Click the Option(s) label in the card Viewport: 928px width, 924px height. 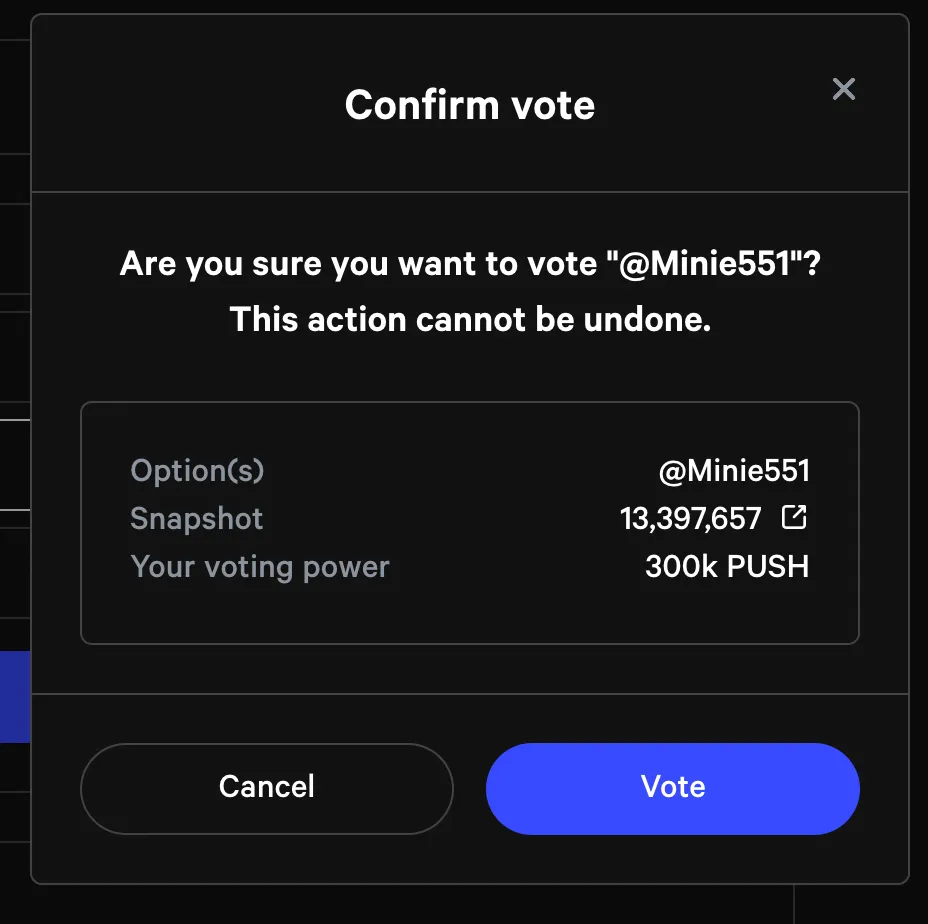pyautogui.click(x=196, y=470)
